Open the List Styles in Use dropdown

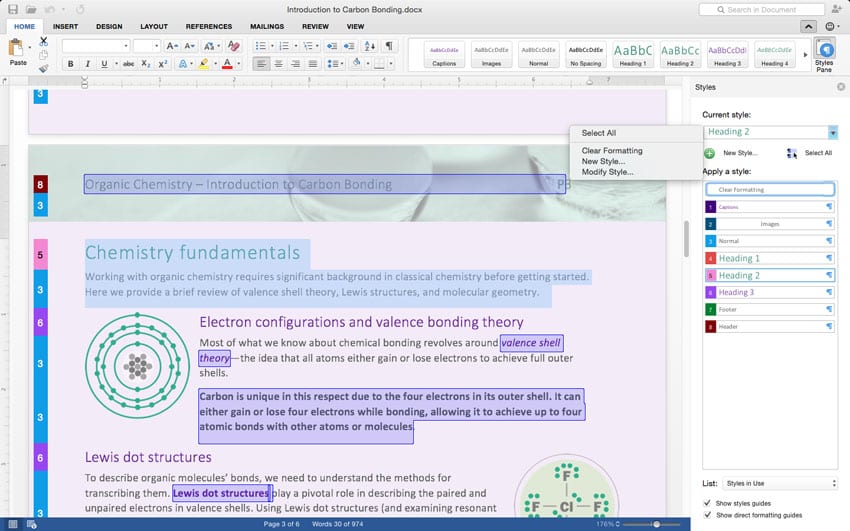pos(780,483)
